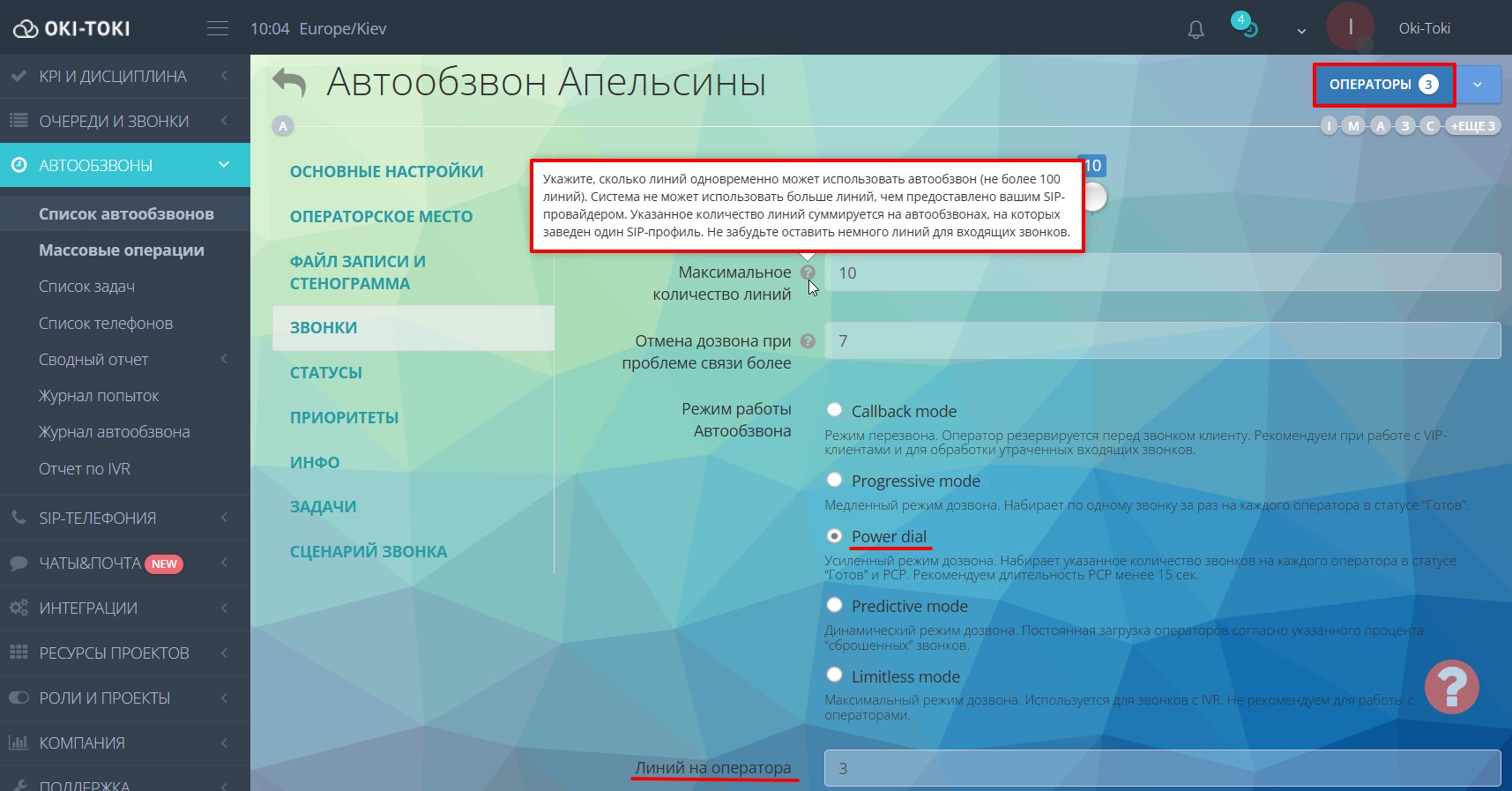Select Power dial radio button
The image size is (1512, 791).
(834, 535)
